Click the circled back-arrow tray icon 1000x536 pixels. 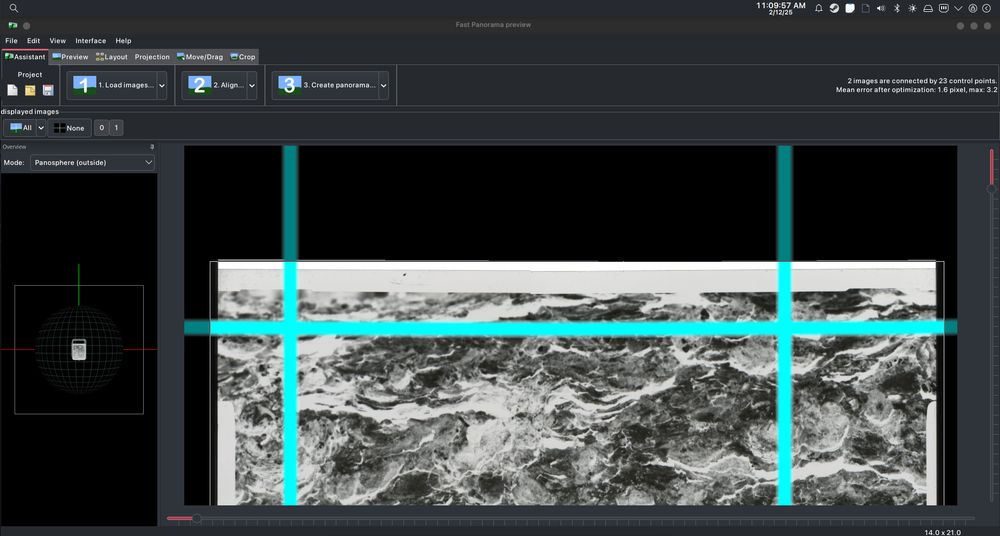click(986, 8)
